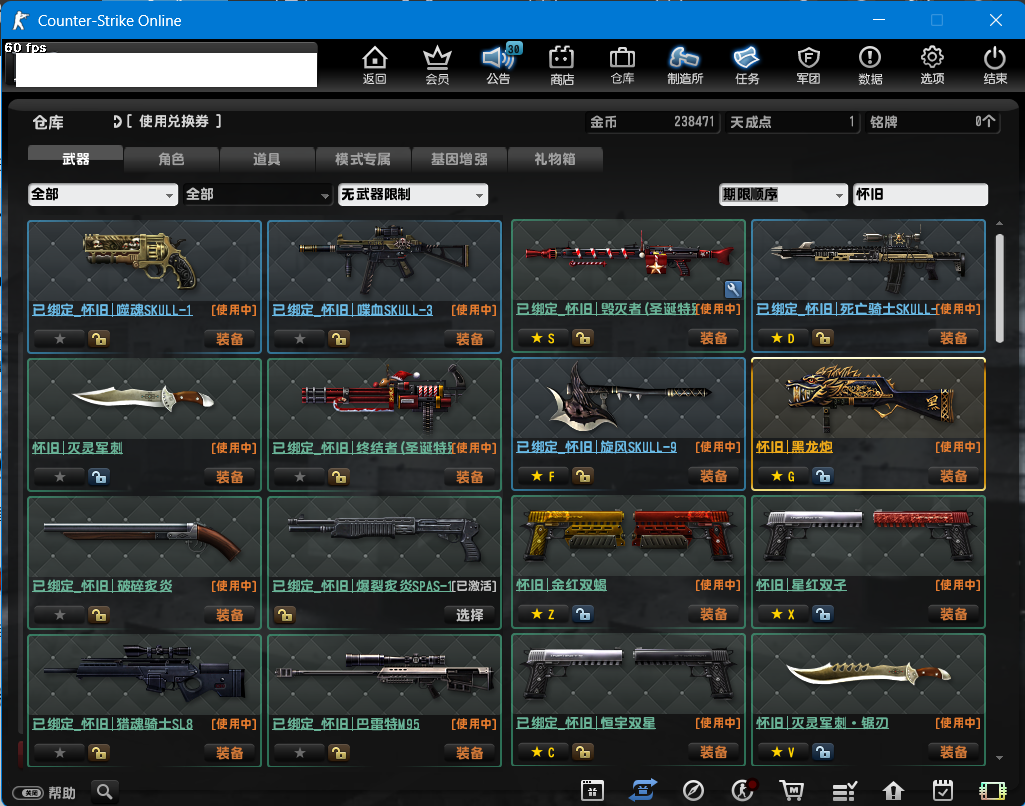Toggle favorite star for 嗜血SKULL-3
The height and width of the screenshot is (806, 1025).
click(299, 339)
